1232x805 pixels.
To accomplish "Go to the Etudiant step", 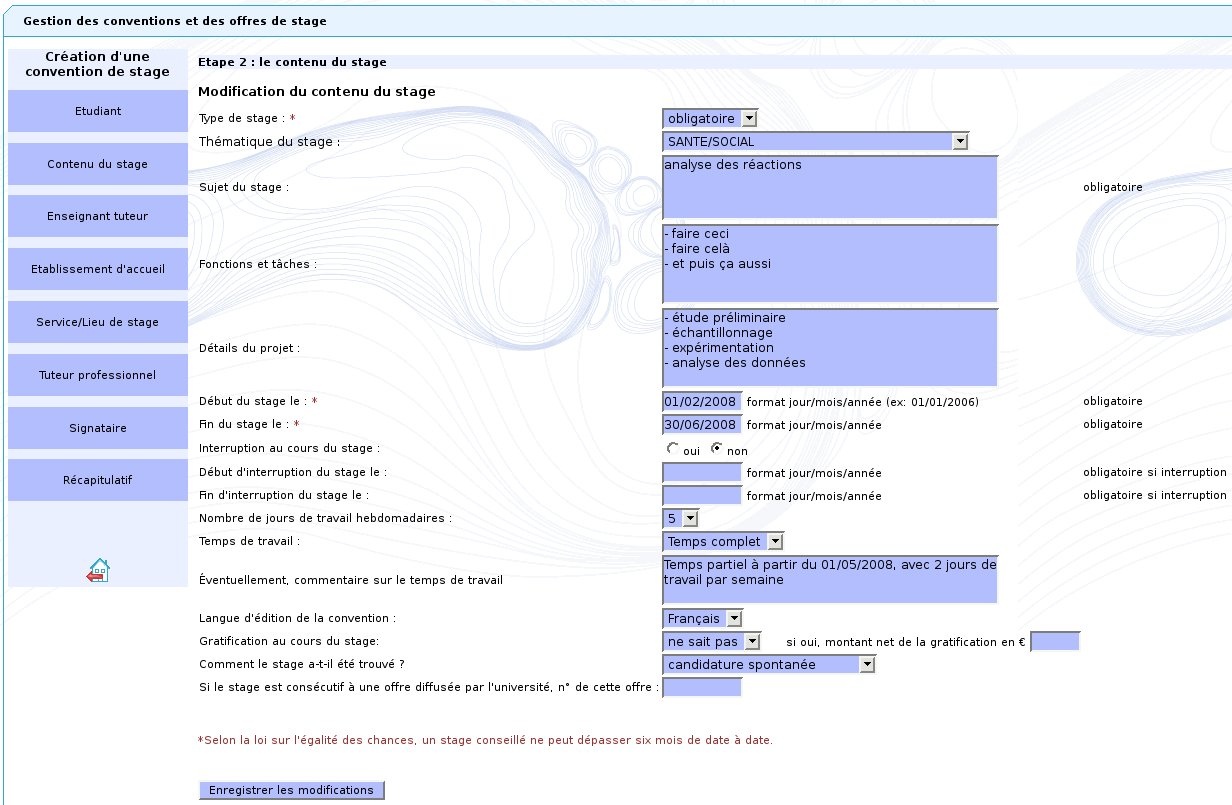I will [x=98, y=111].
